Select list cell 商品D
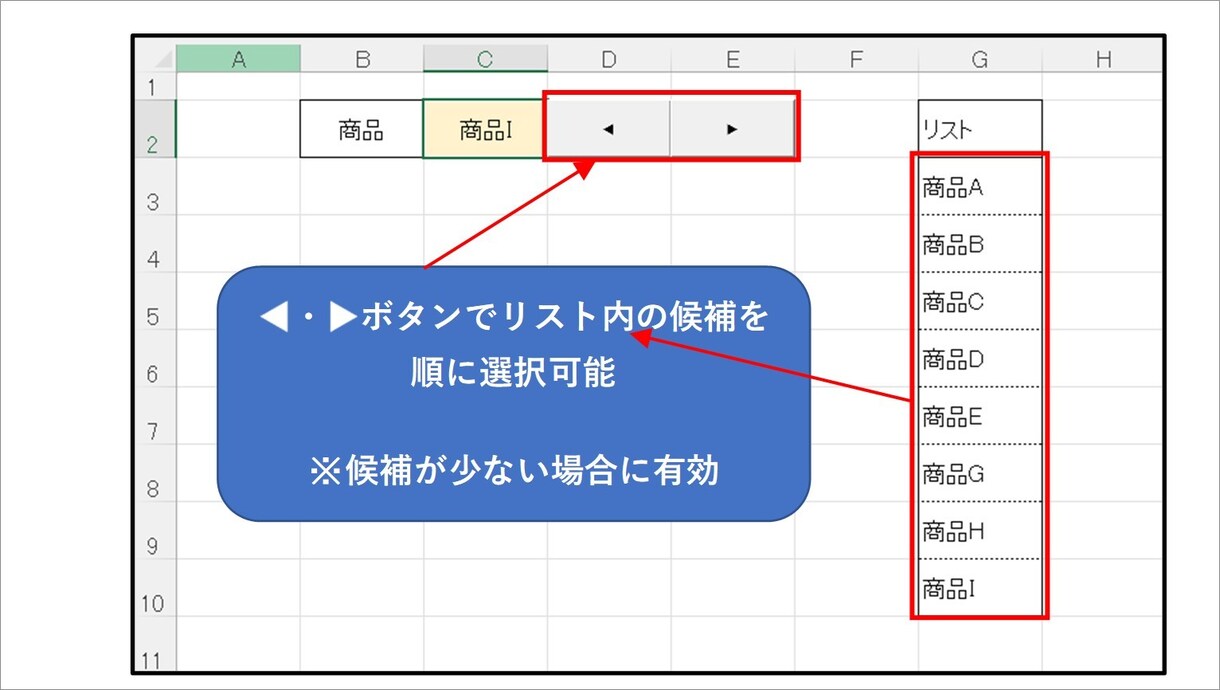 pyautogui.click(x=980, y=358)
